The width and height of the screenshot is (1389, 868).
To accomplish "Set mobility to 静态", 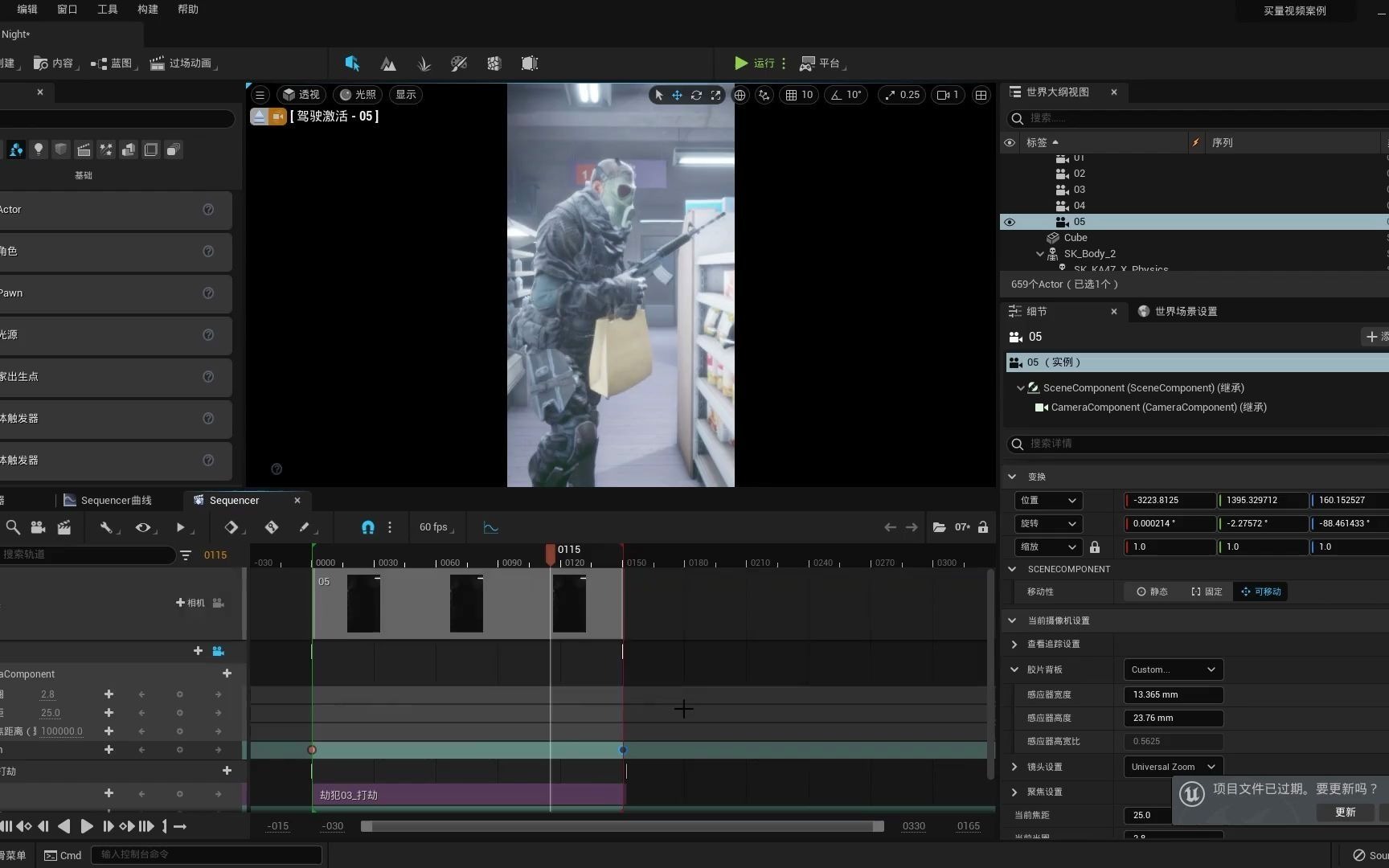I will 1152,592.
